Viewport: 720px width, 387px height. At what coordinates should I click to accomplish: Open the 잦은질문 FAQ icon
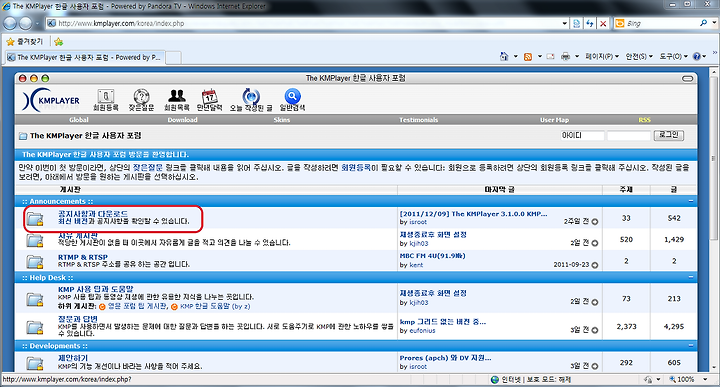click(141, 96)
